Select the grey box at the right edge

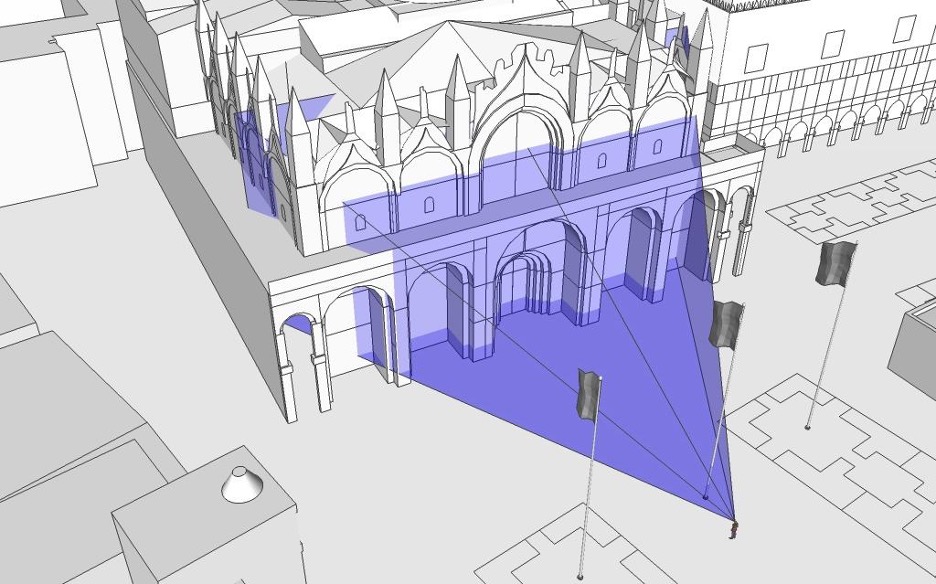918,340
